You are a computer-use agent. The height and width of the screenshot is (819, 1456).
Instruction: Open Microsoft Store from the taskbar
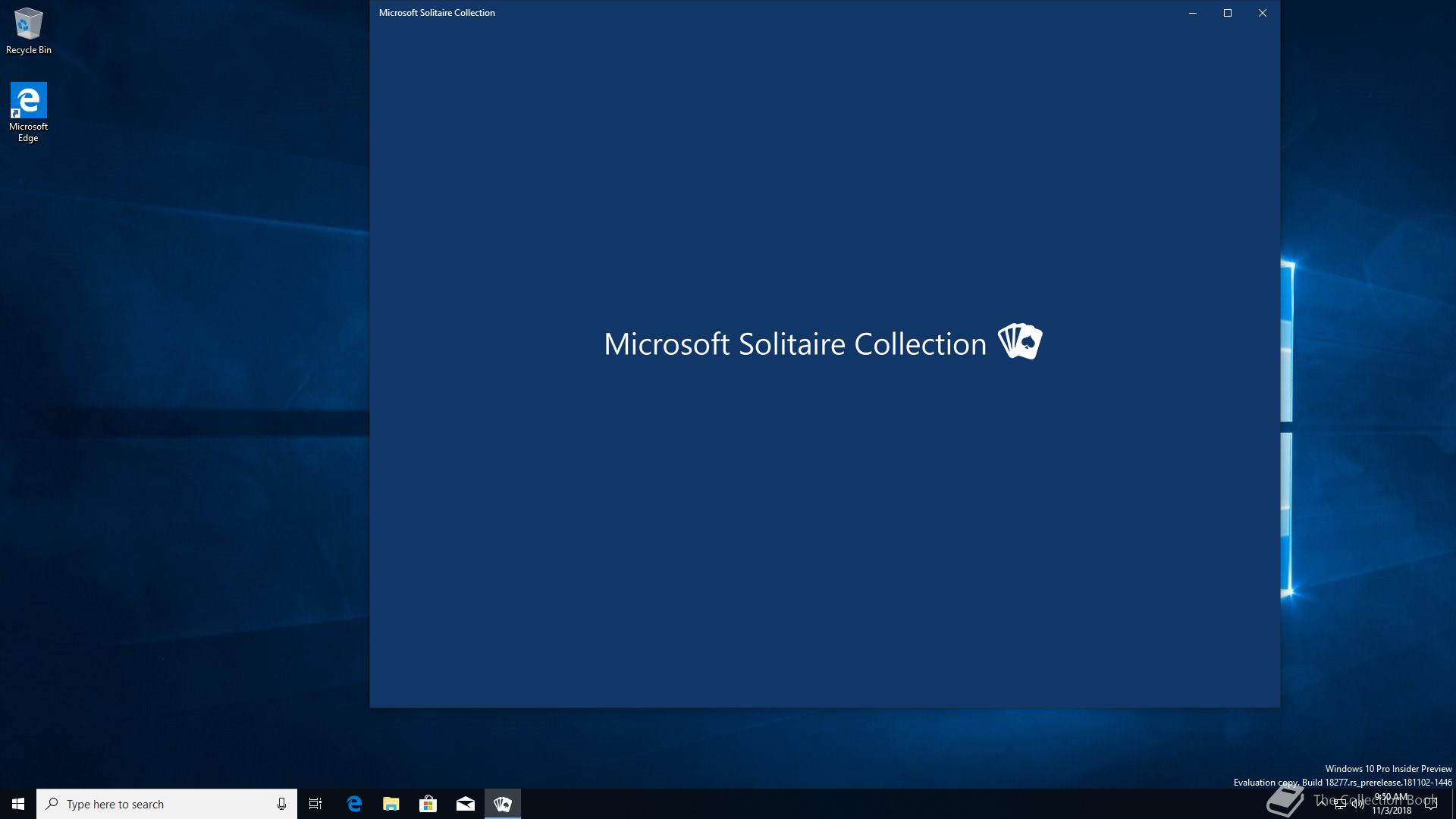pyautogui.click(x=428, y=804)
